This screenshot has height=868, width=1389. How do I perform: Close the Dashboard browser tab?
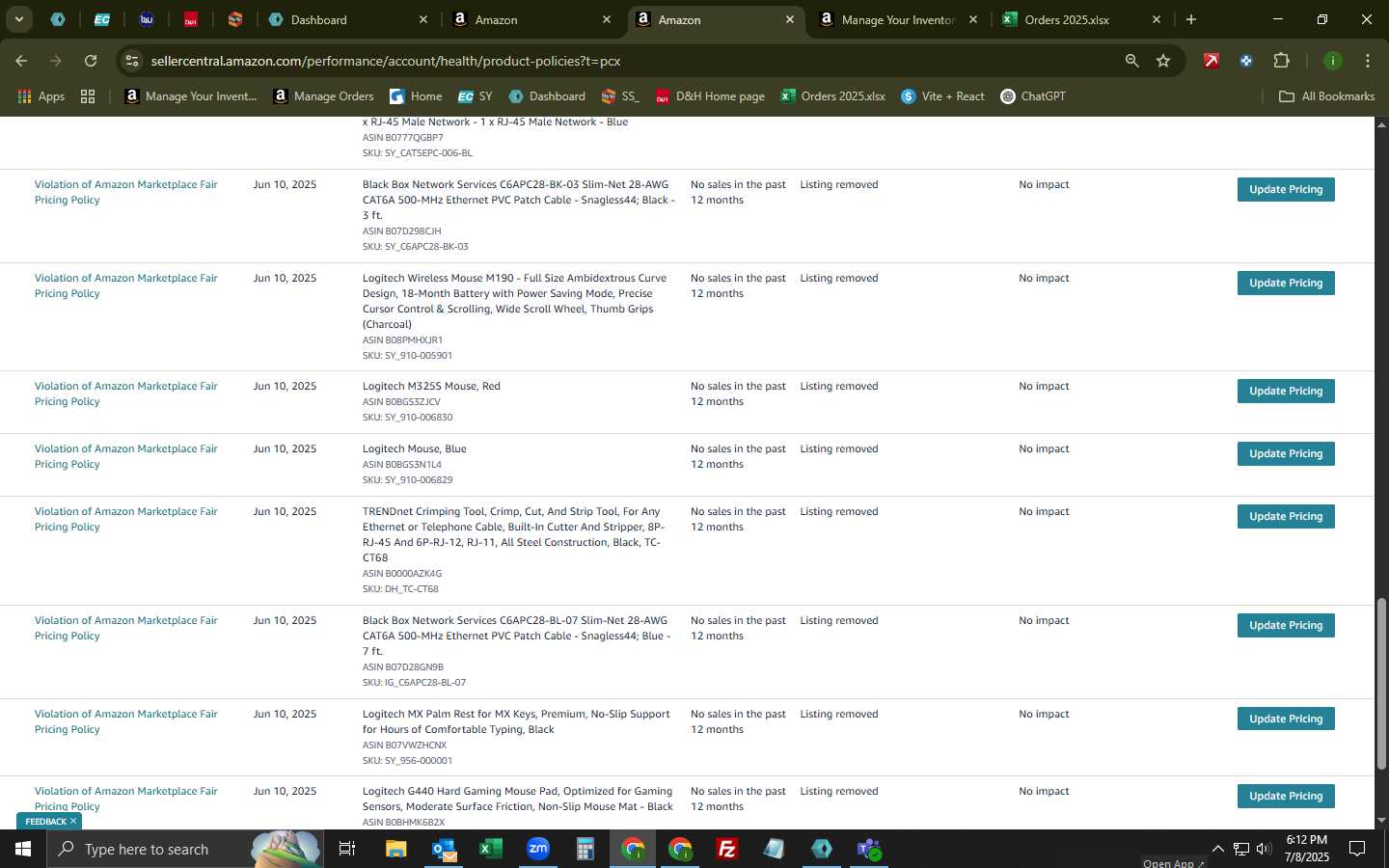pos(423,19)
